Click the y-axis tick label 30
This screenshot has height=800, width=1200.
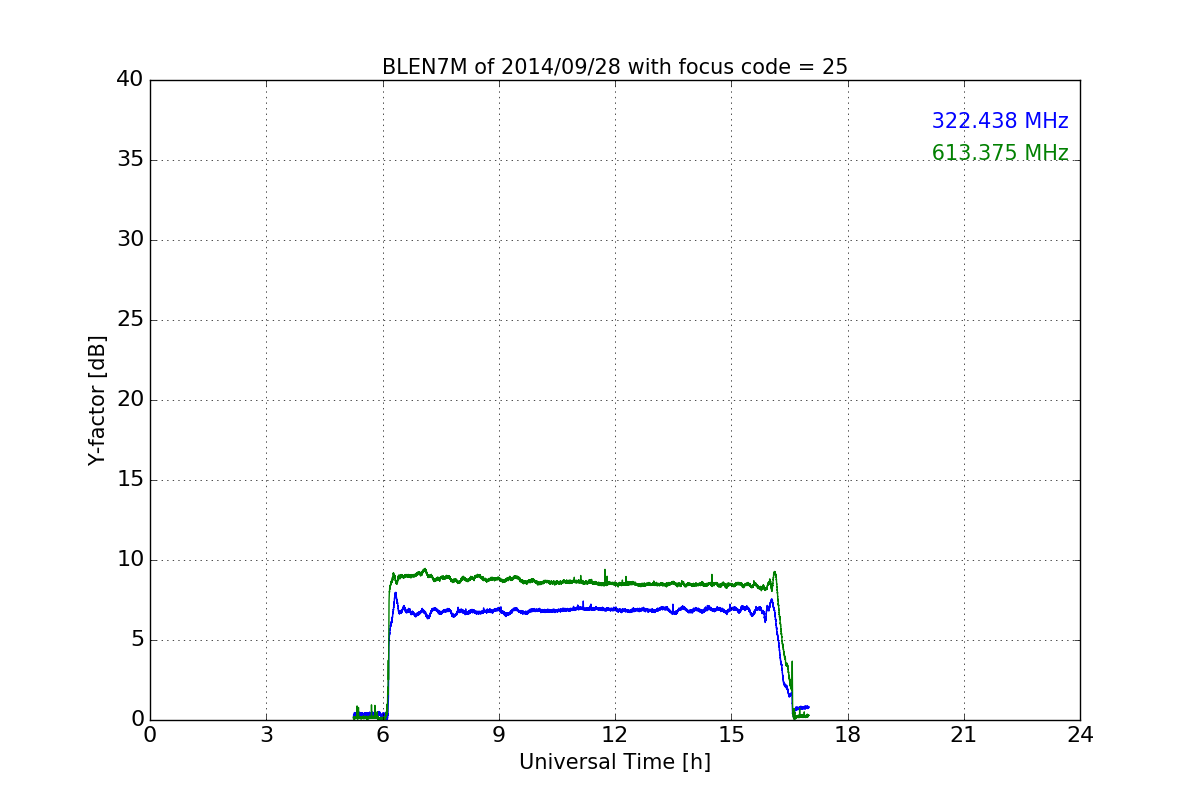[x=129, y=240]
